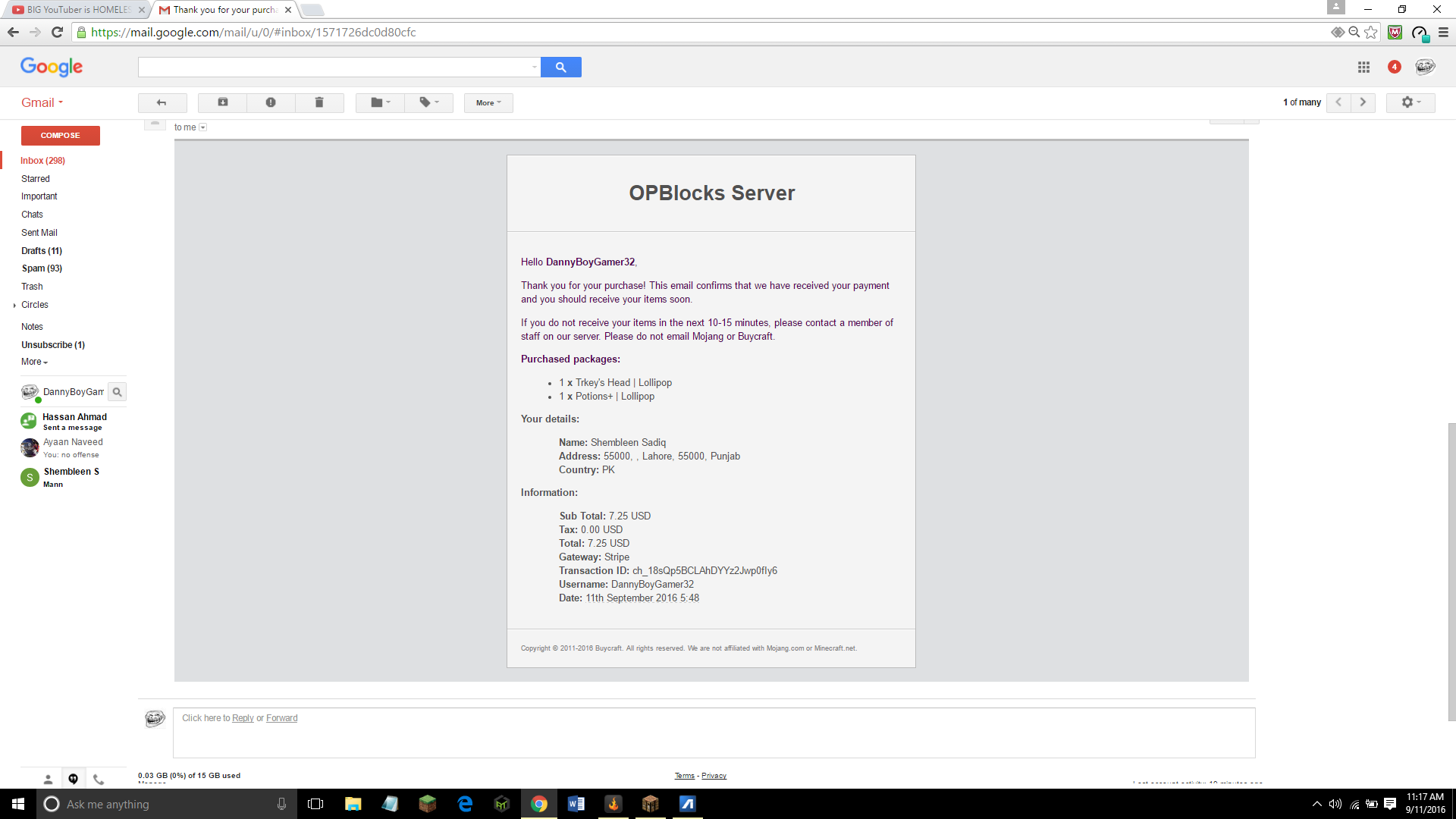Viewport: 1456px width, 819px height.
Task: Click the back-to-inbox arrow button
Action: (x=162, y=102)
